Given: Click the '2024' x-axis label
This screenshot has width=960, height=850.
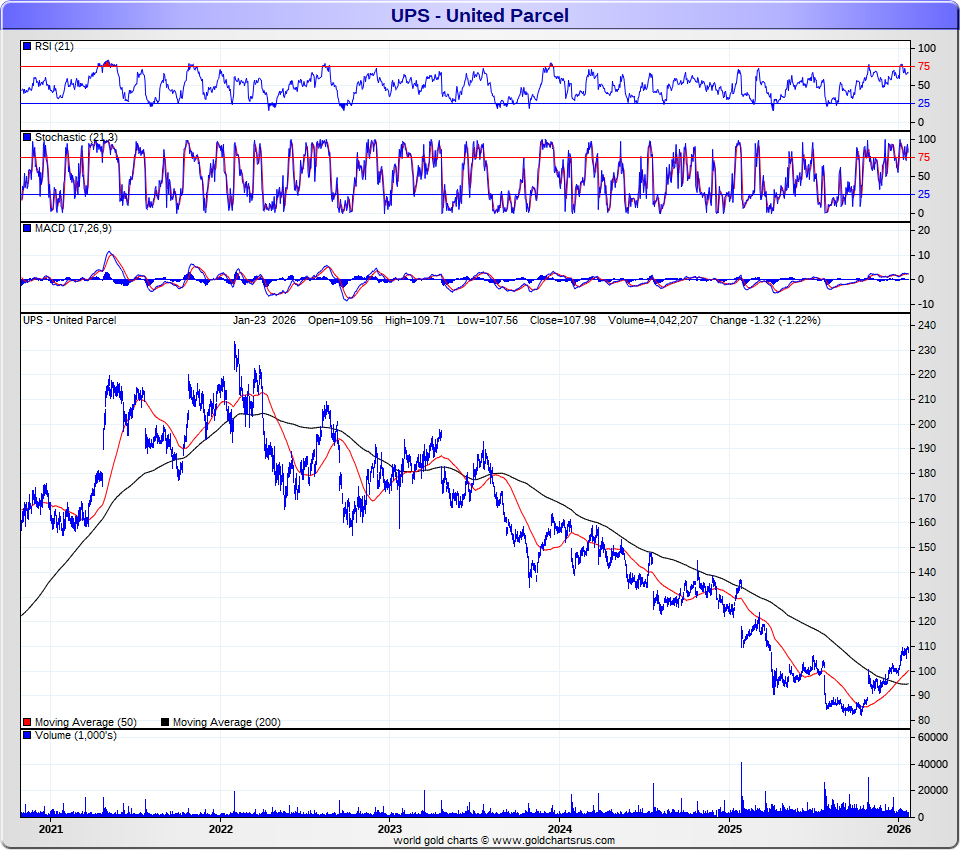Looking at the screenshot, I should click(x=560, y=829).
